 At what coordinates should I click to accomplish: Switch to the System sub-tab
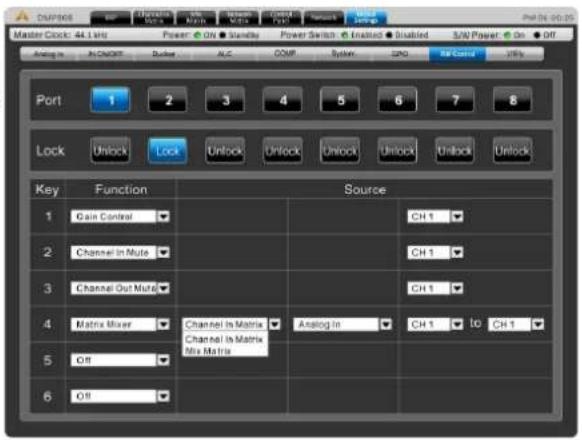tap(342, 54)
